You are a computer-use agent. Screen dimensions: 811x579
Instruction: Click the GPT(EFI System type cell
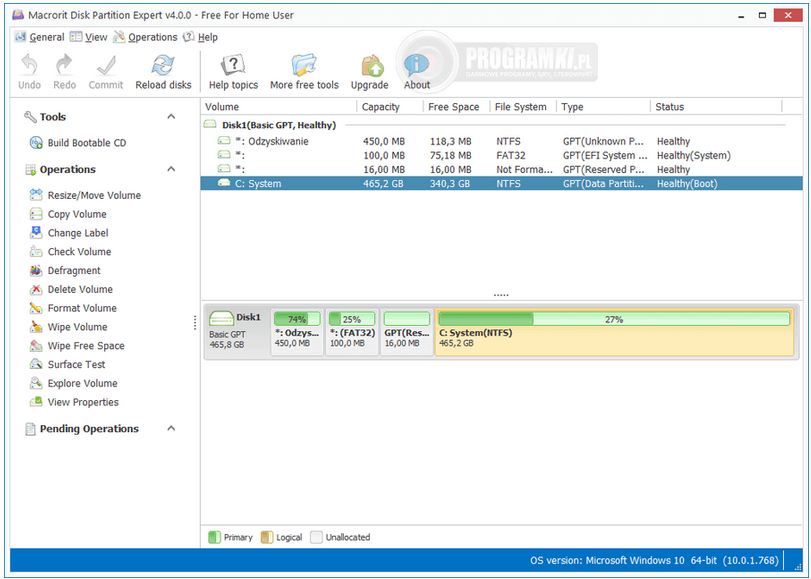coord(605,155)
